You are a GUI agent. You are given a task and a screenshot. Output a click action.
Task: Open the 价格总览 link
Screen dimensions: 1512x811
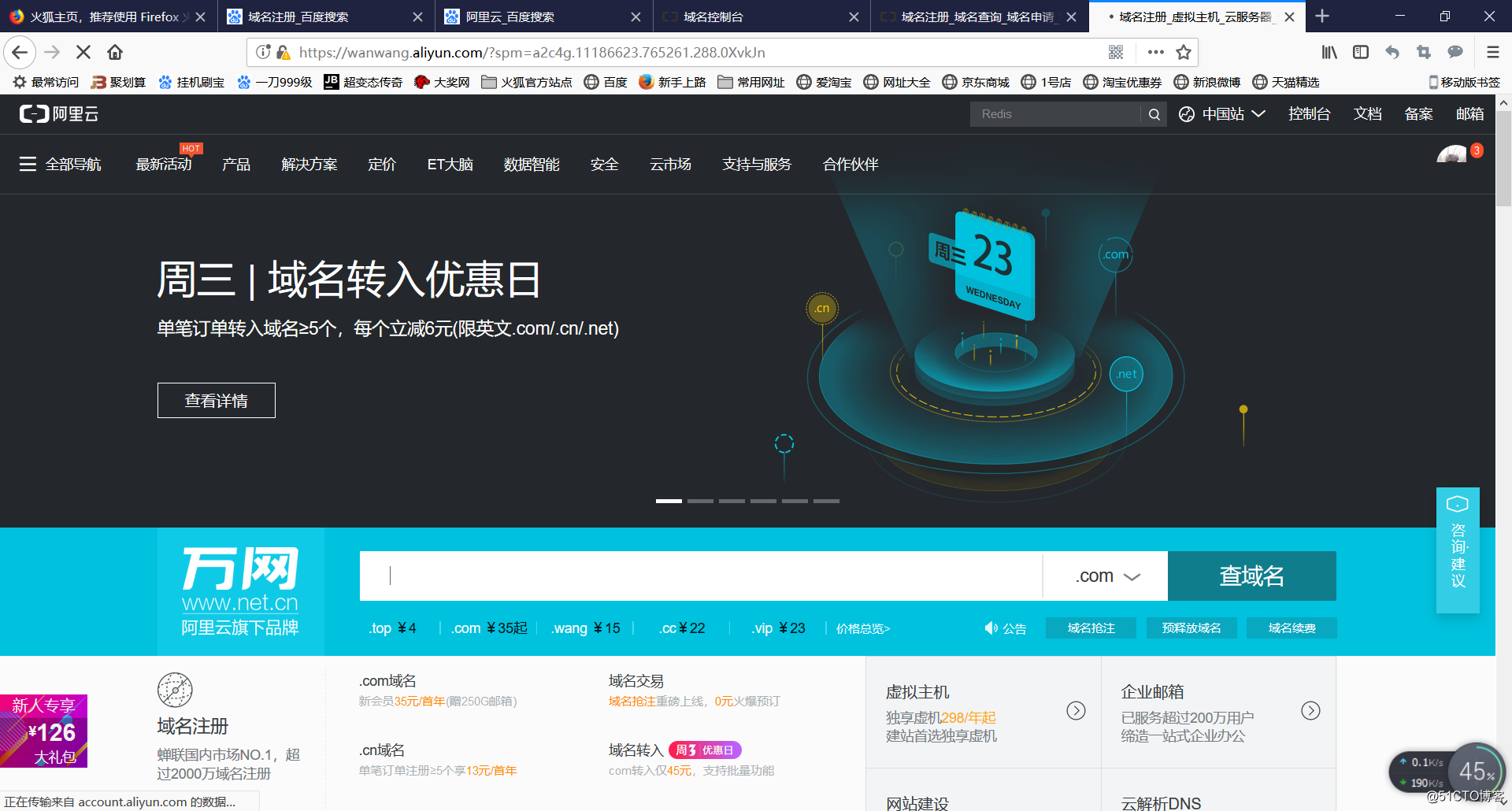click(863, 628)
